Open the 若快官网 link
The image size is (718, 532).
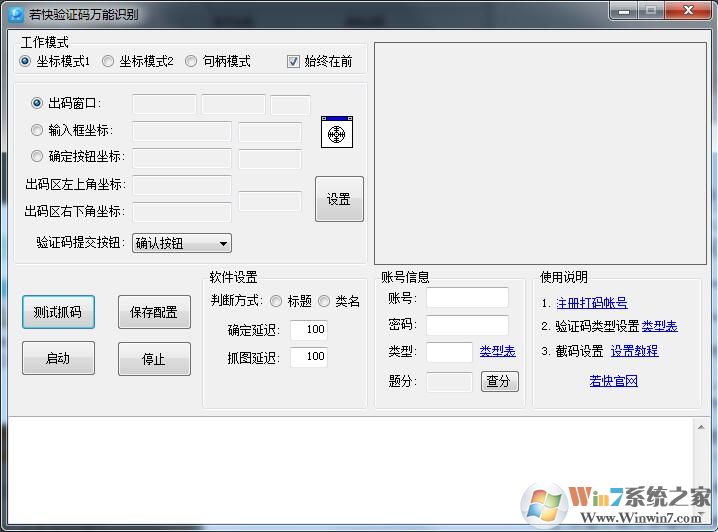point(613,381)
